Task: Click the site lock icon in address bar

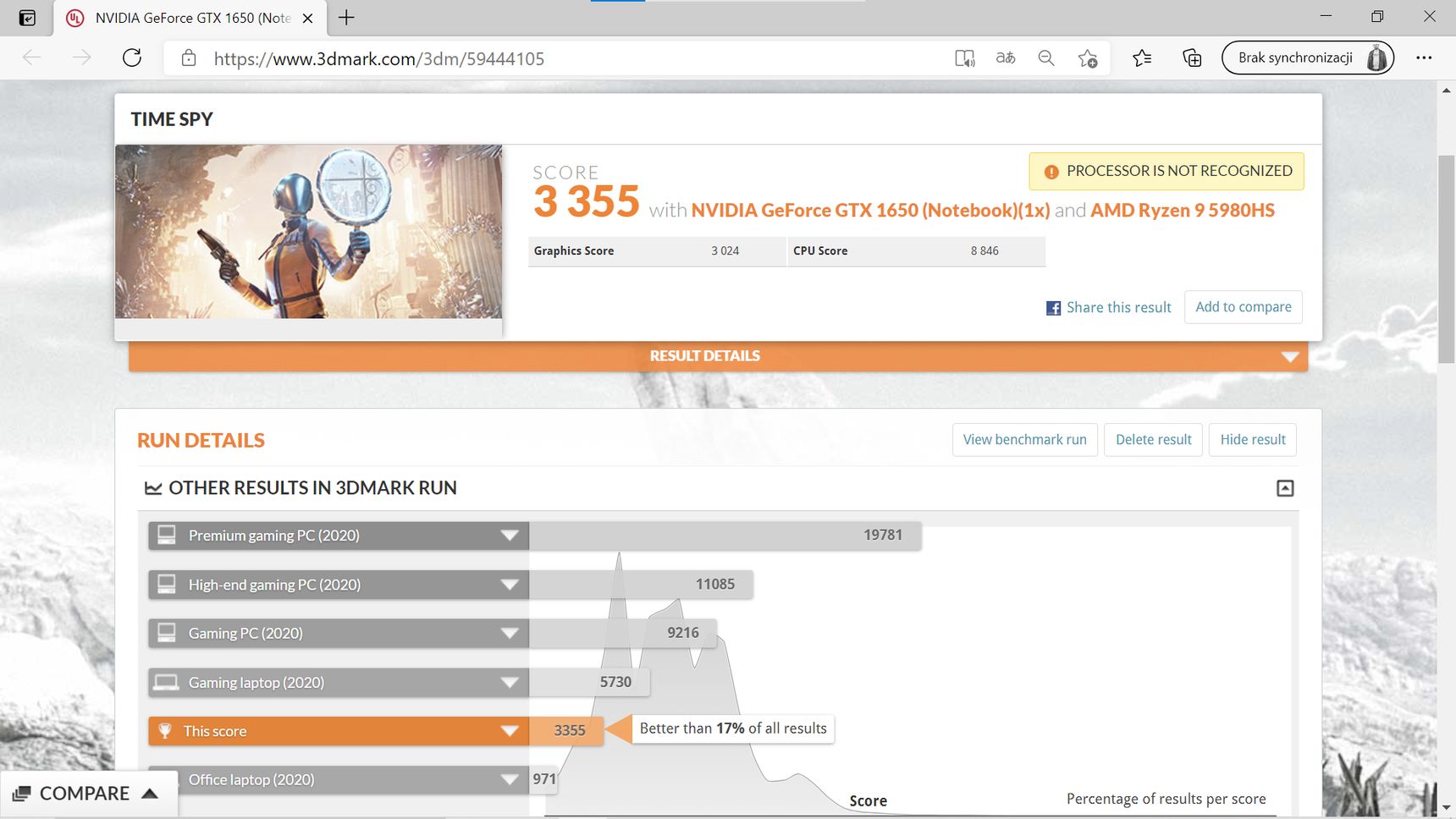Action: 189,58
